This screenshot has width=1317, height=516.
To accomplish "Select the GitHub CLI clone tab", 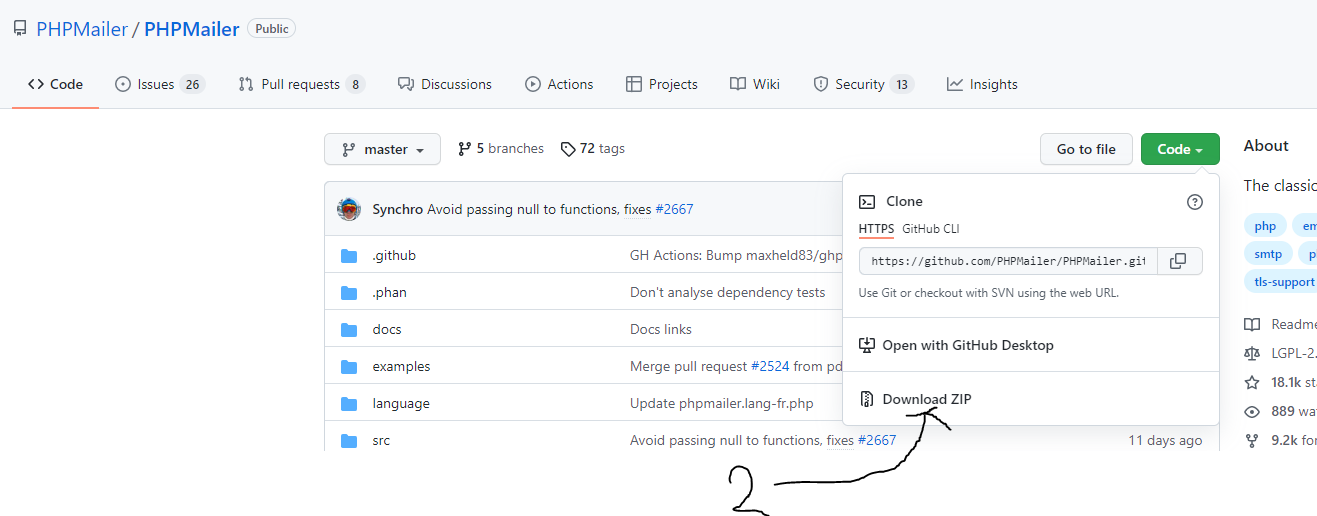I will (931, 229).
